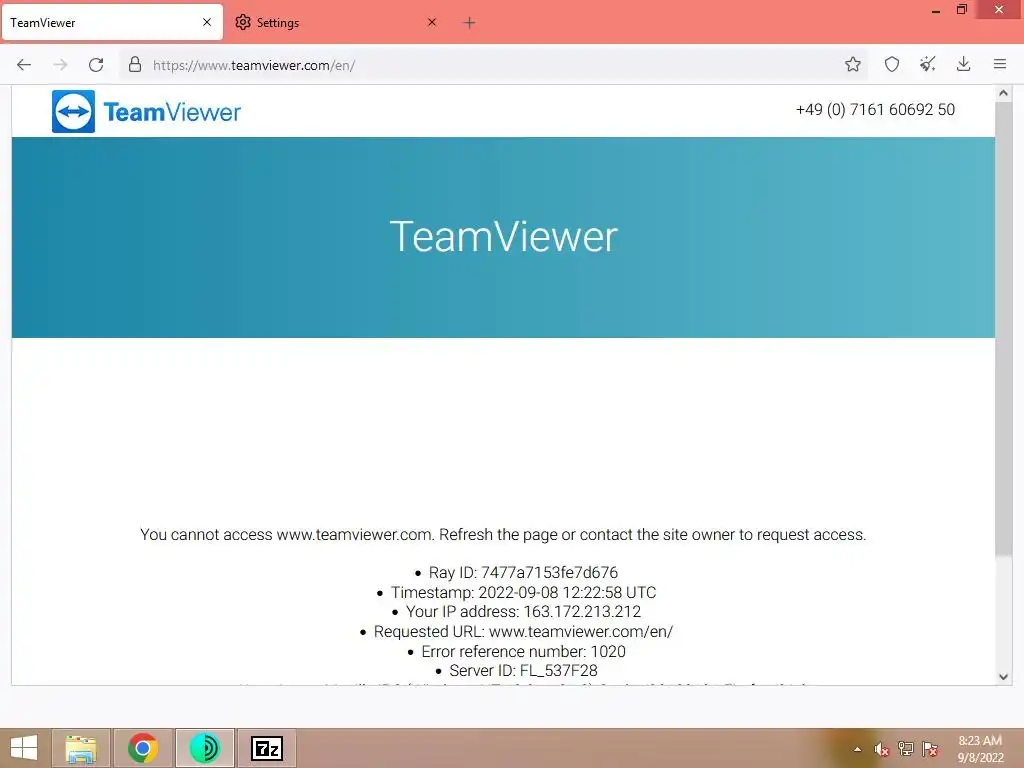Viewport: 1024px width, 768px height.
Task: Click the muted volume tray icon
Action: [882, 749]
